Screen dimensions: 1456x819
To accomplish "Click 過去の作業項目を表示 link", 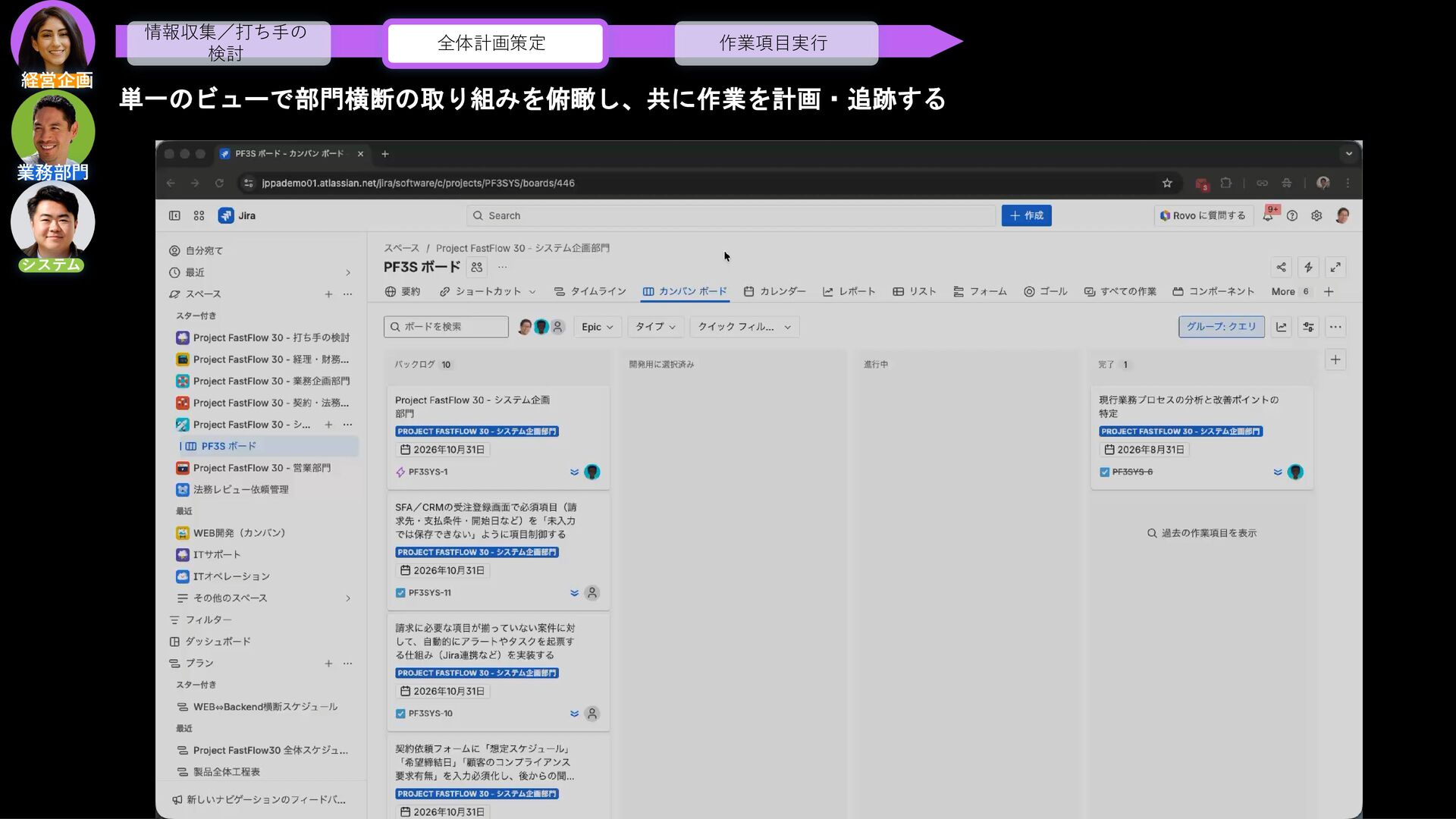I will click(1202, 533).
